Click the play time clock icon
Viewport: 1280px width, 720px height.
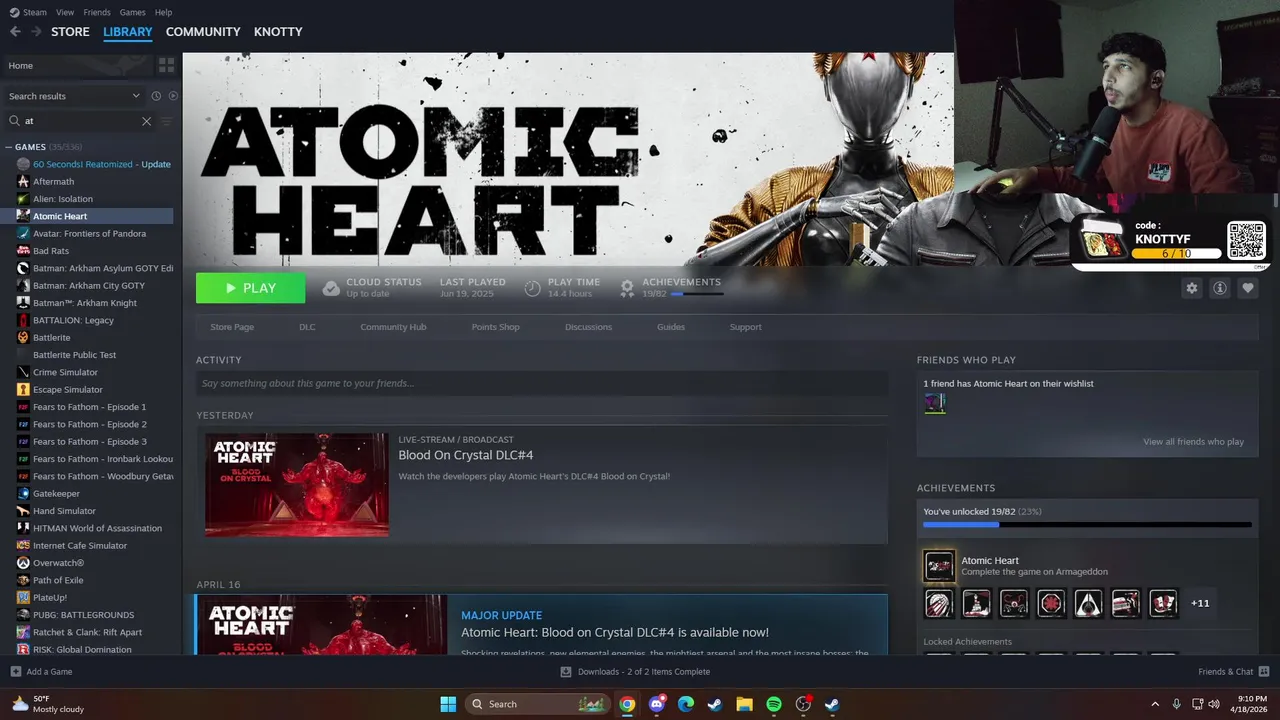click(533, 288)
